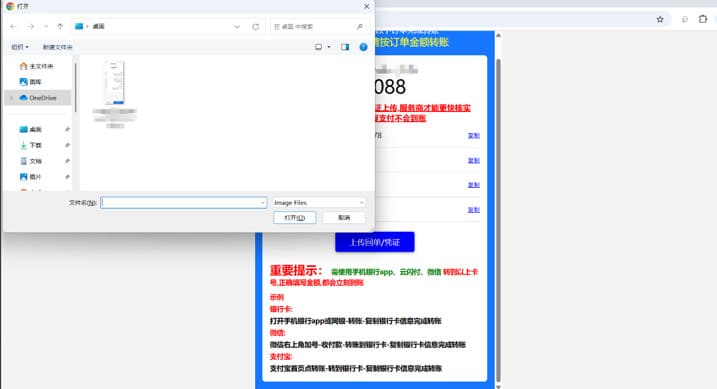Toggle the preview pane icon
Image resolution: width=717 pixels, height=389 pixels.
[345, 47]
